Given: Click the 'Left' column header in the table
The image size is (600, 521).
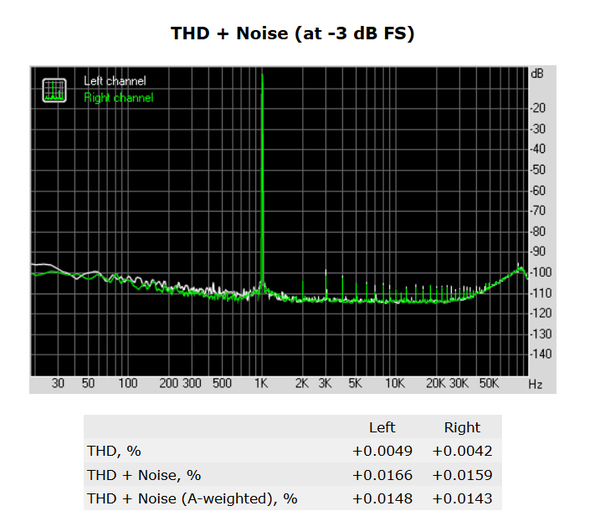Looking at the screenshot, I should [382, 427].
